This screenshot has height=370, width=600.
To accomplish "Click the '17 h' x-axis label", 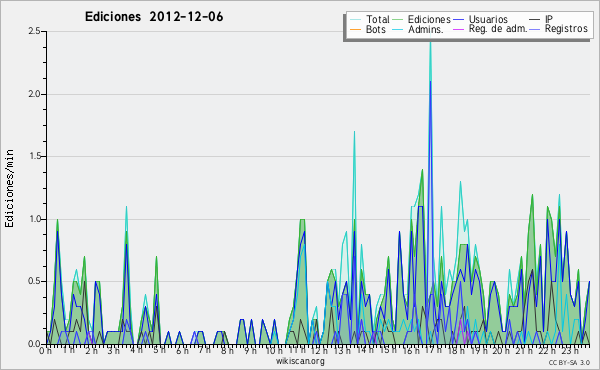I will click(x=433, y=350).
